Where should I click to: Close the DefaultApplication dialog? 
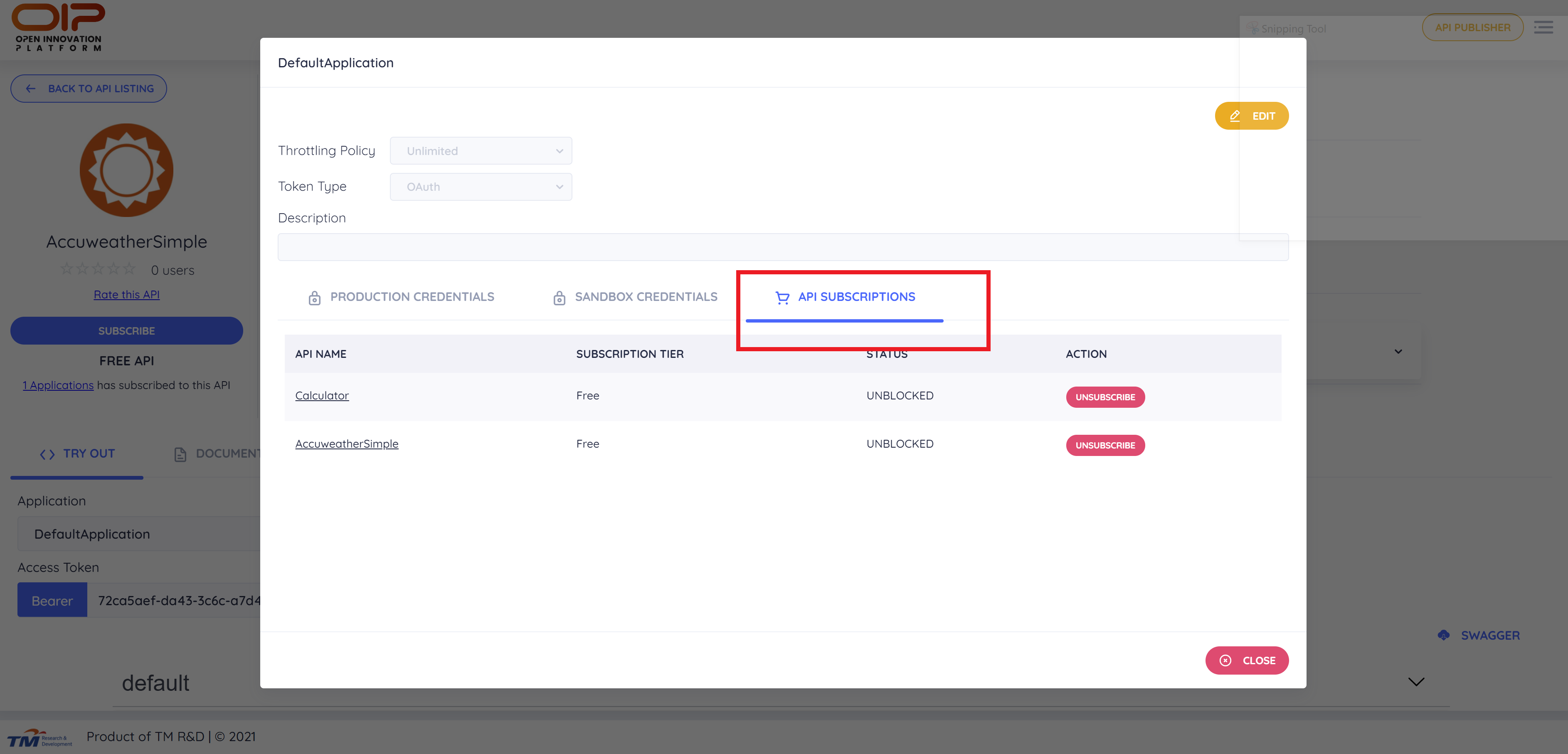pos(1247,660)
